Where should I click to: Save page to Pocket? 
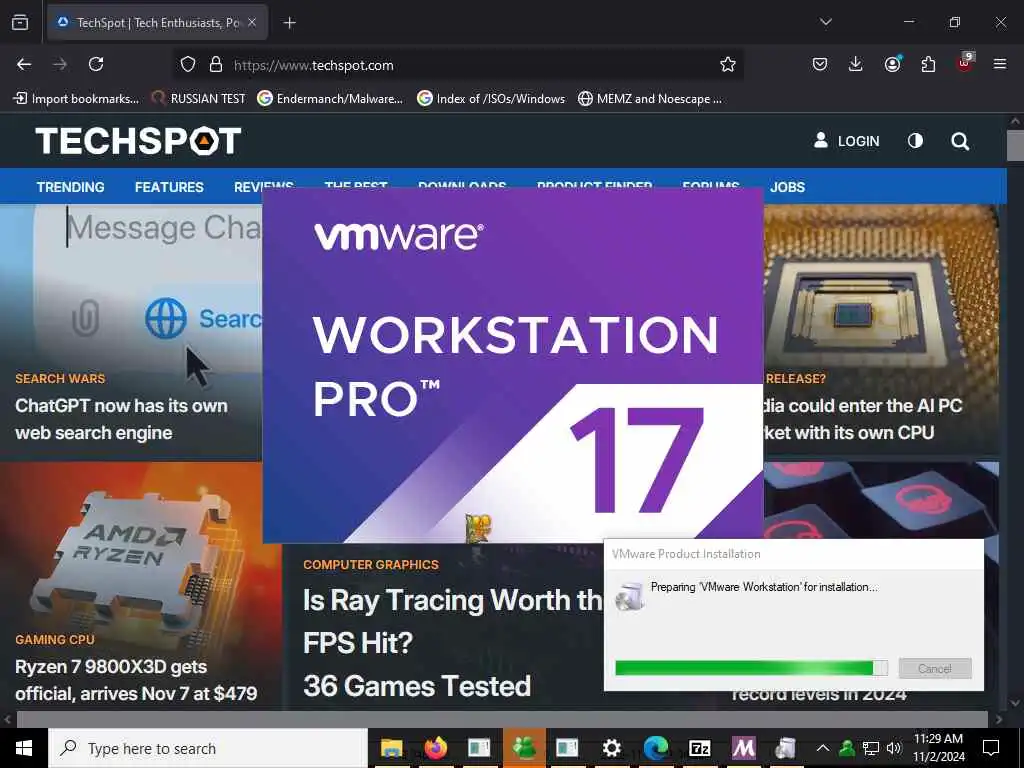coord(820,65)
